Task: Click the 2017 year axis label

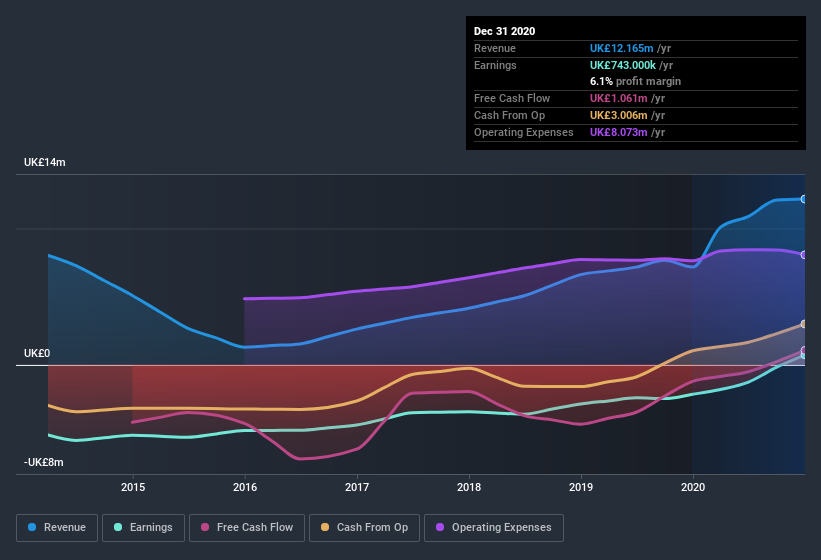Action: click(x=357, y=487)
